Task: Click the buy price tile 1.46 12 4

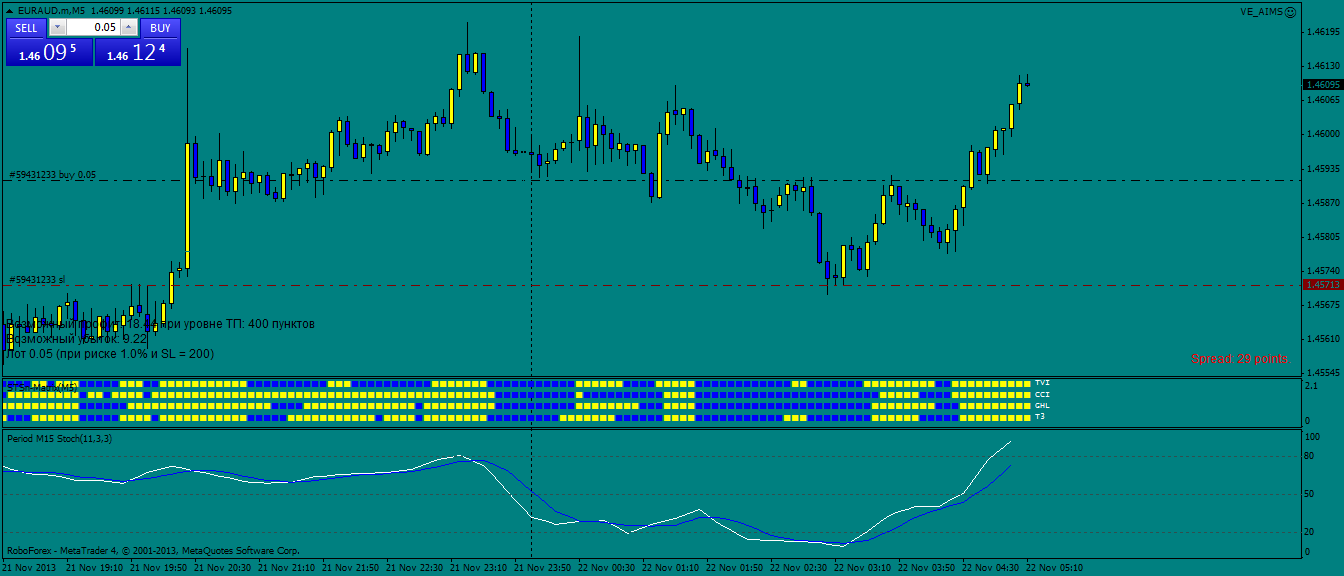Action: tap(138, 53)
